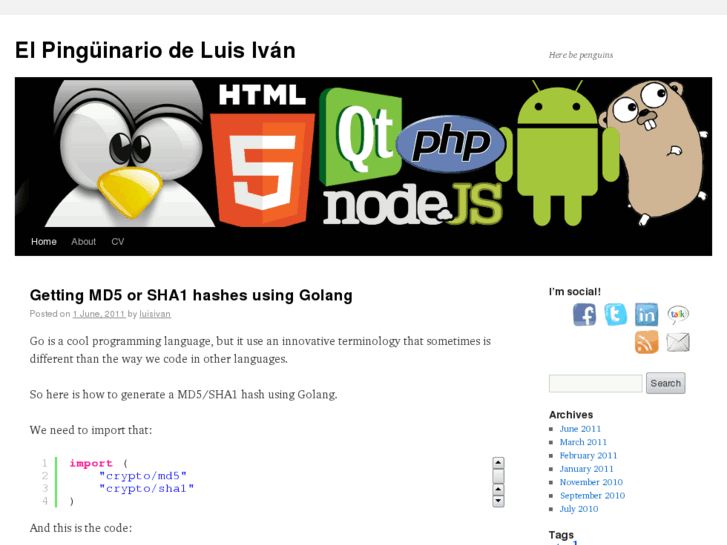
Task: Open 'Getting MD5 or SHA1 hashes' post title
Action: 191,295
